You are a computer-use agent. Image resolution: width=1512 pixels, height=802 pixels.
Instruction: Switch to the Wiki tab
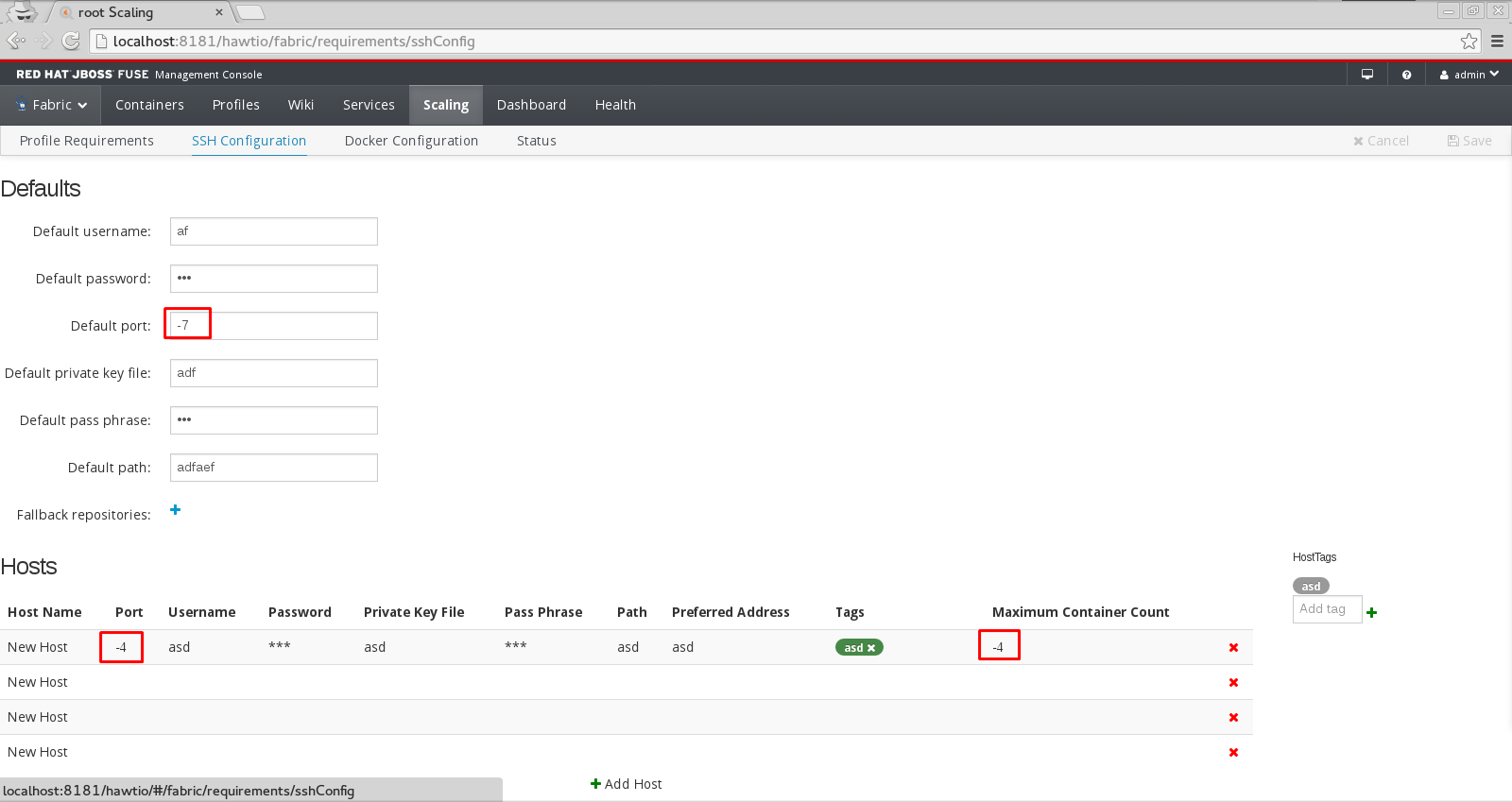301,105
